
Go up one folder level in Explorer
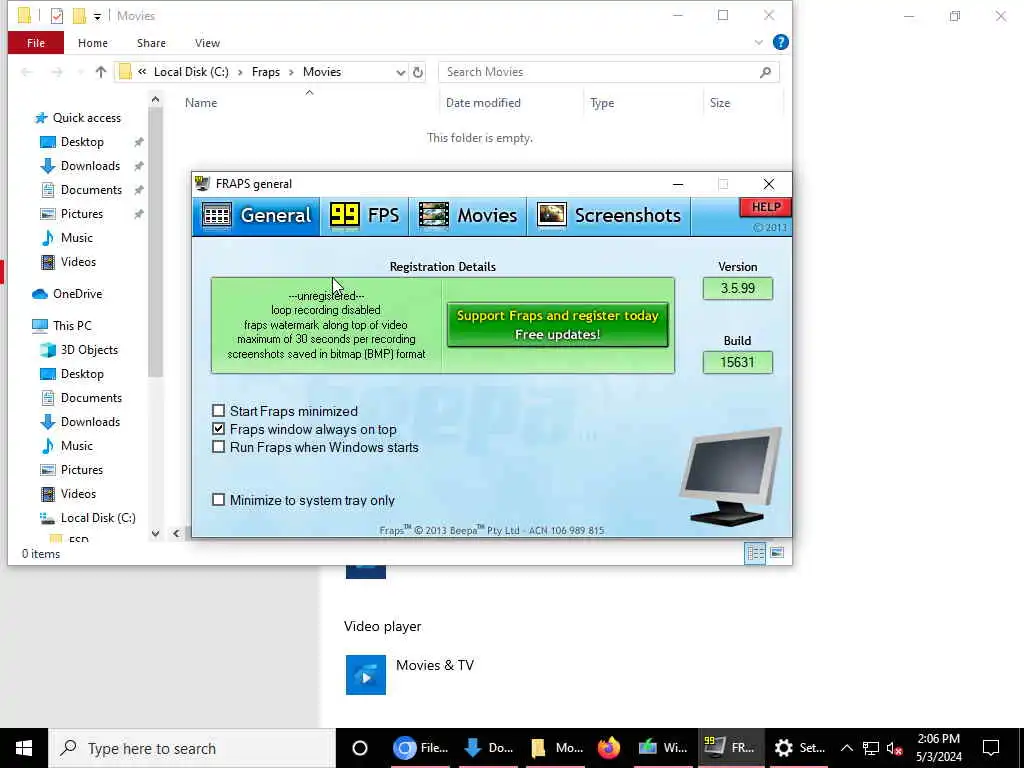tap(101, 72)
